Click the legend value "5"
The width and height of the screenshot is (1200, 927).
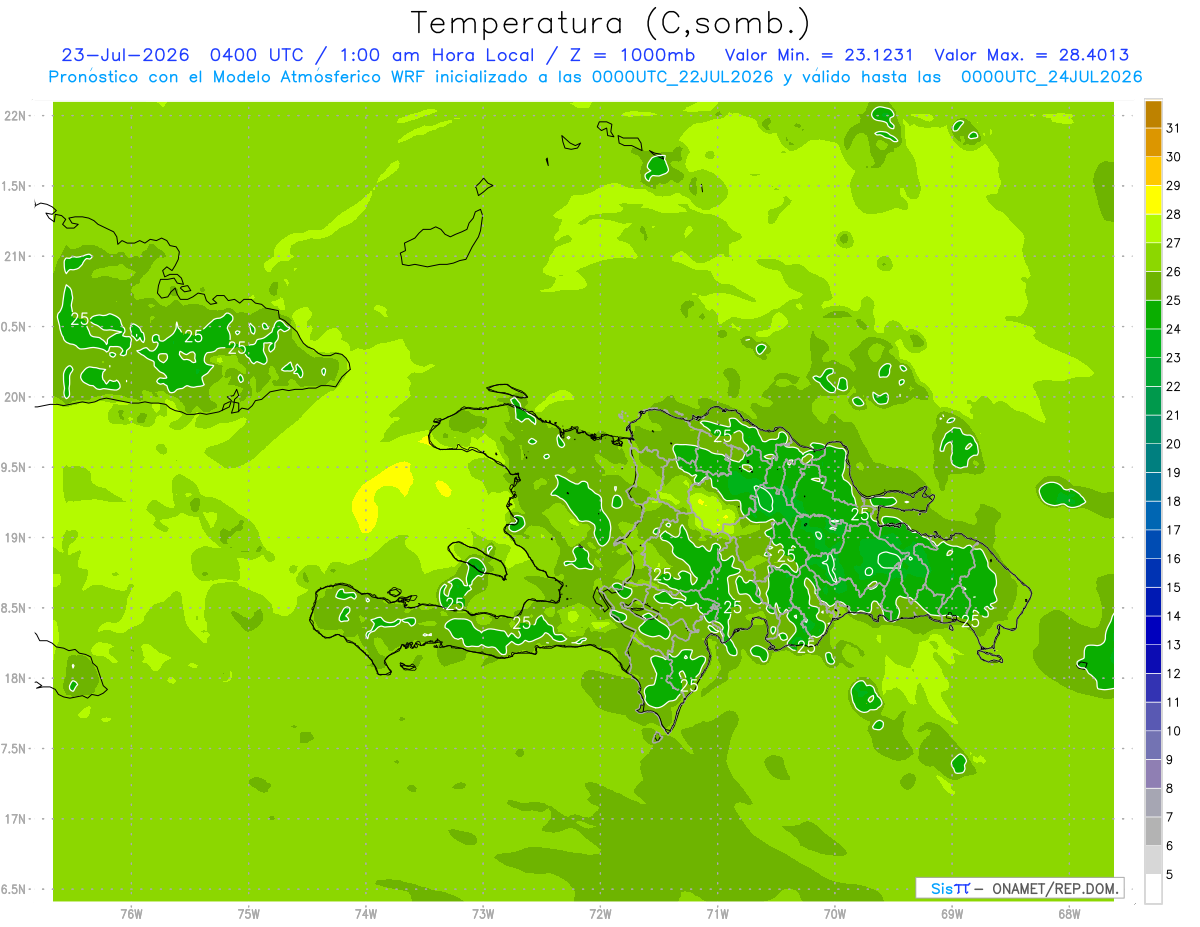coord(1170,875)
